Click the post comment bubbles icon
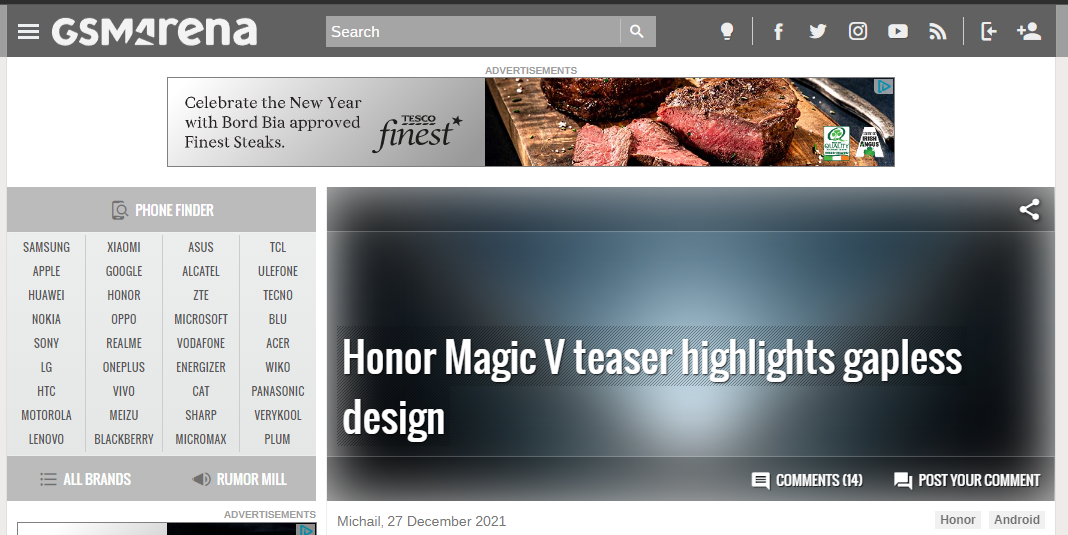 click(x=902, y=480)
